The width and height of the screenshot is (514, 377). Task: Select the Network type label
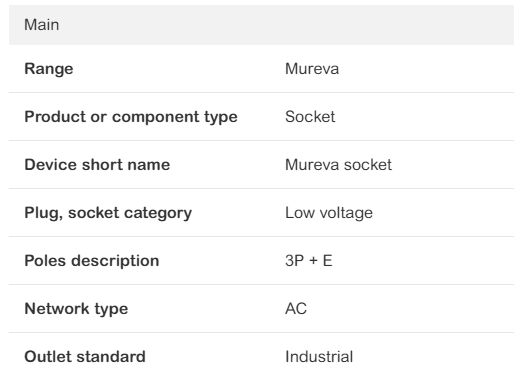click(76, 309)
